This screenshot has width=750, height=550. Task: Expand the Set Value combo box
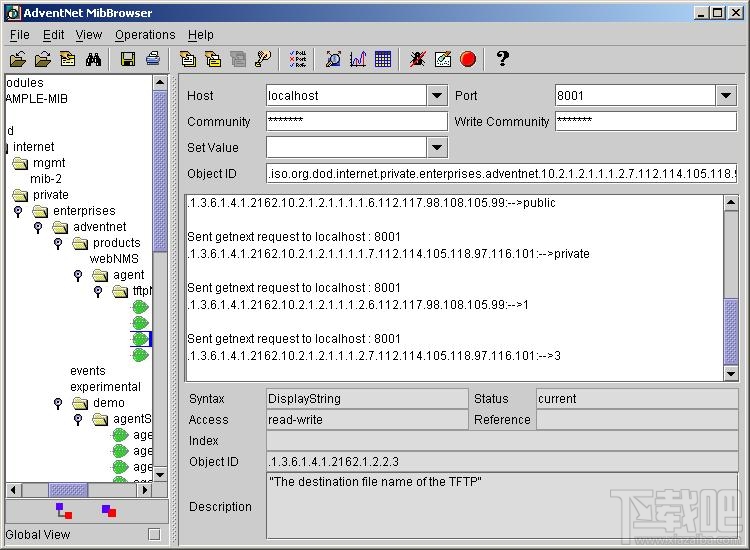[x=437, y=148]
